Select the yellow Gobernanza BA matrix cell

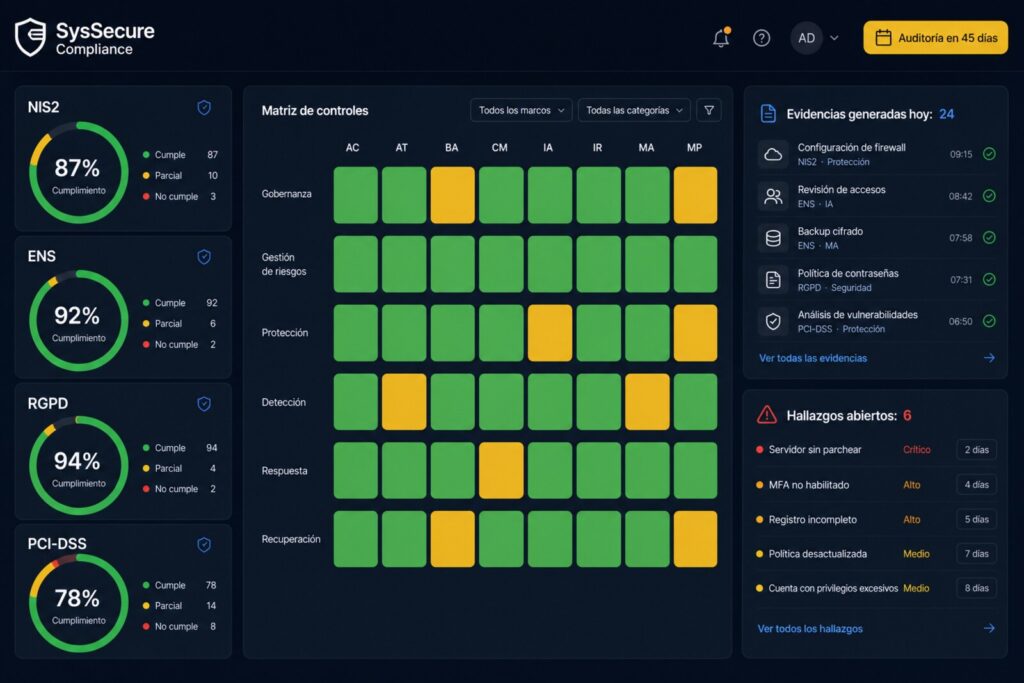[x=452, y=195]
